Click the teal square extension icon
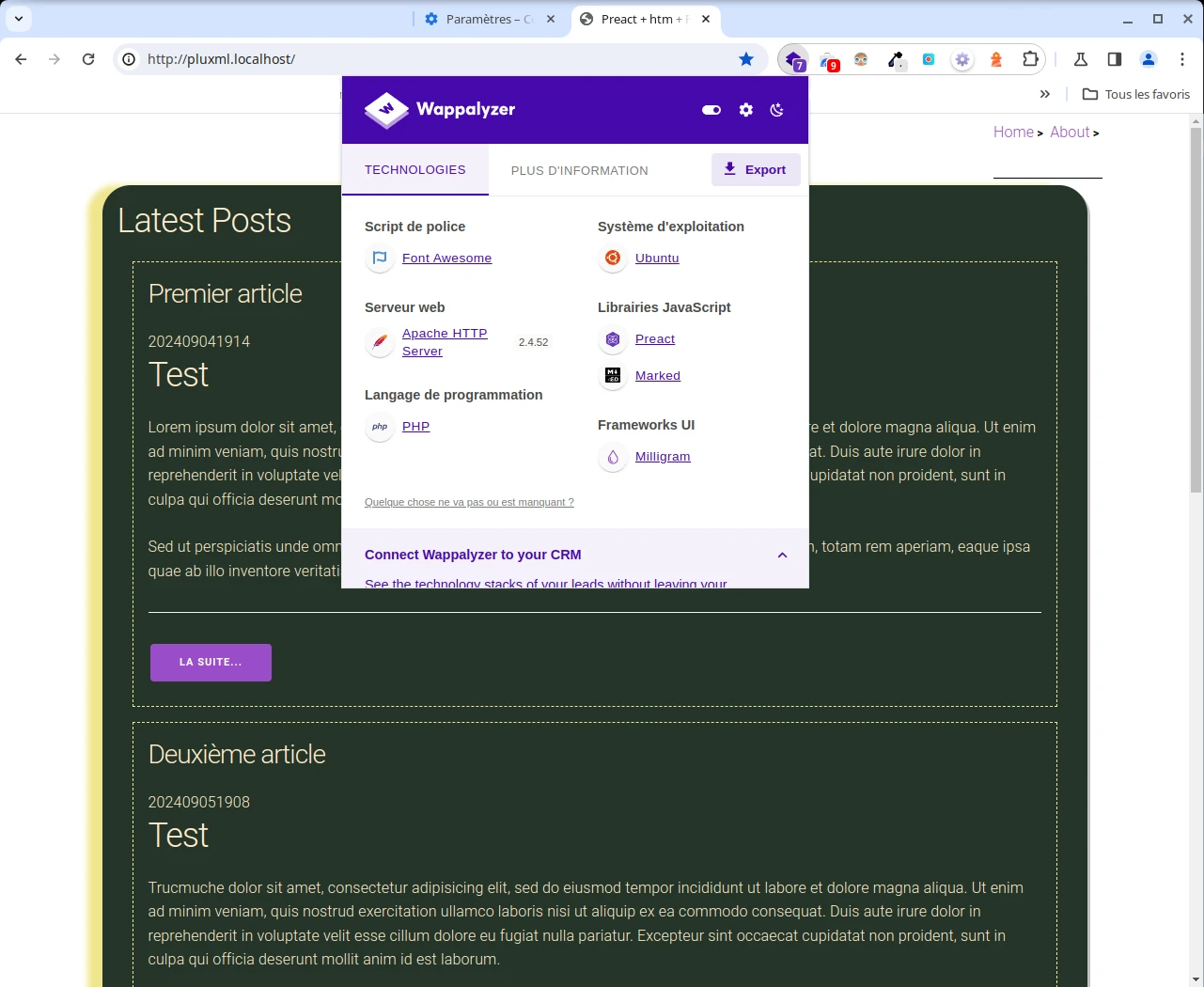The width and height of the screenshot is (1204, 987). [x=929, y=59]
